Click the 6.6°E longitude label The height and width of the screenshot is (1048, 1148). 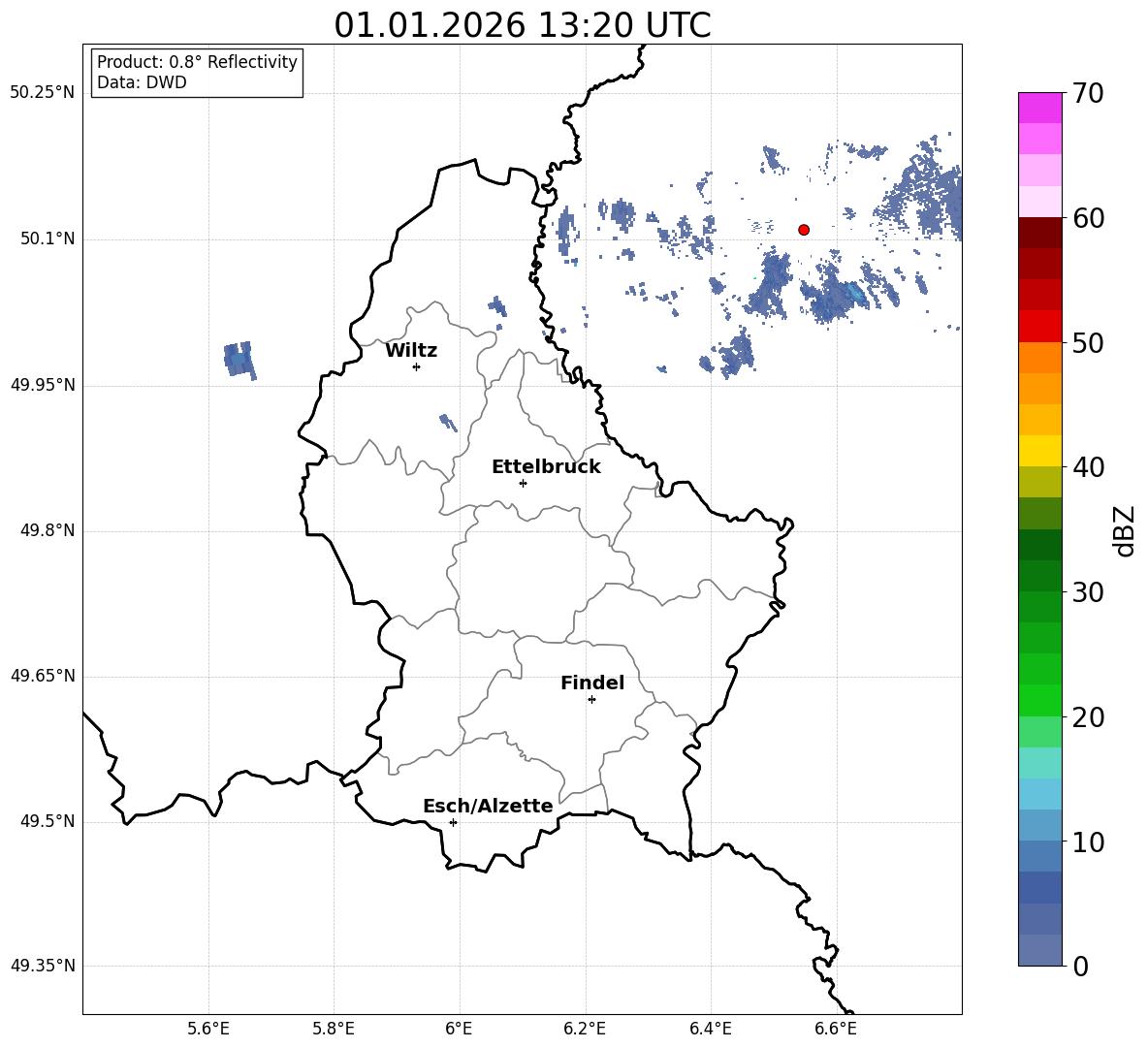point(836,1029)
